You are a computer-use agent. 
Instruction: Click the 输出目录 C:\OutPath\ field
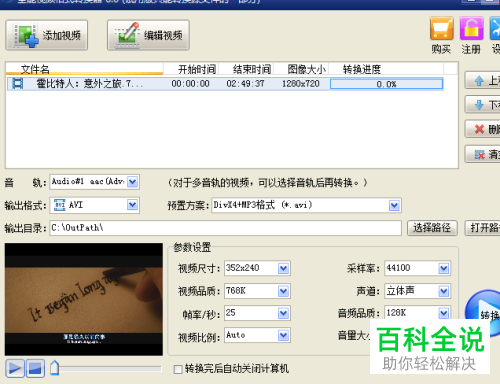click(225, 228)
